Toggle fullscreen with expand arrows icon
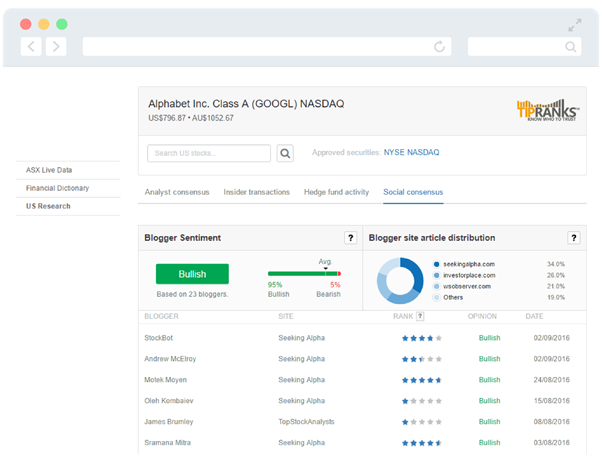This screenshot has height=463, width=602. coord(575,25)
